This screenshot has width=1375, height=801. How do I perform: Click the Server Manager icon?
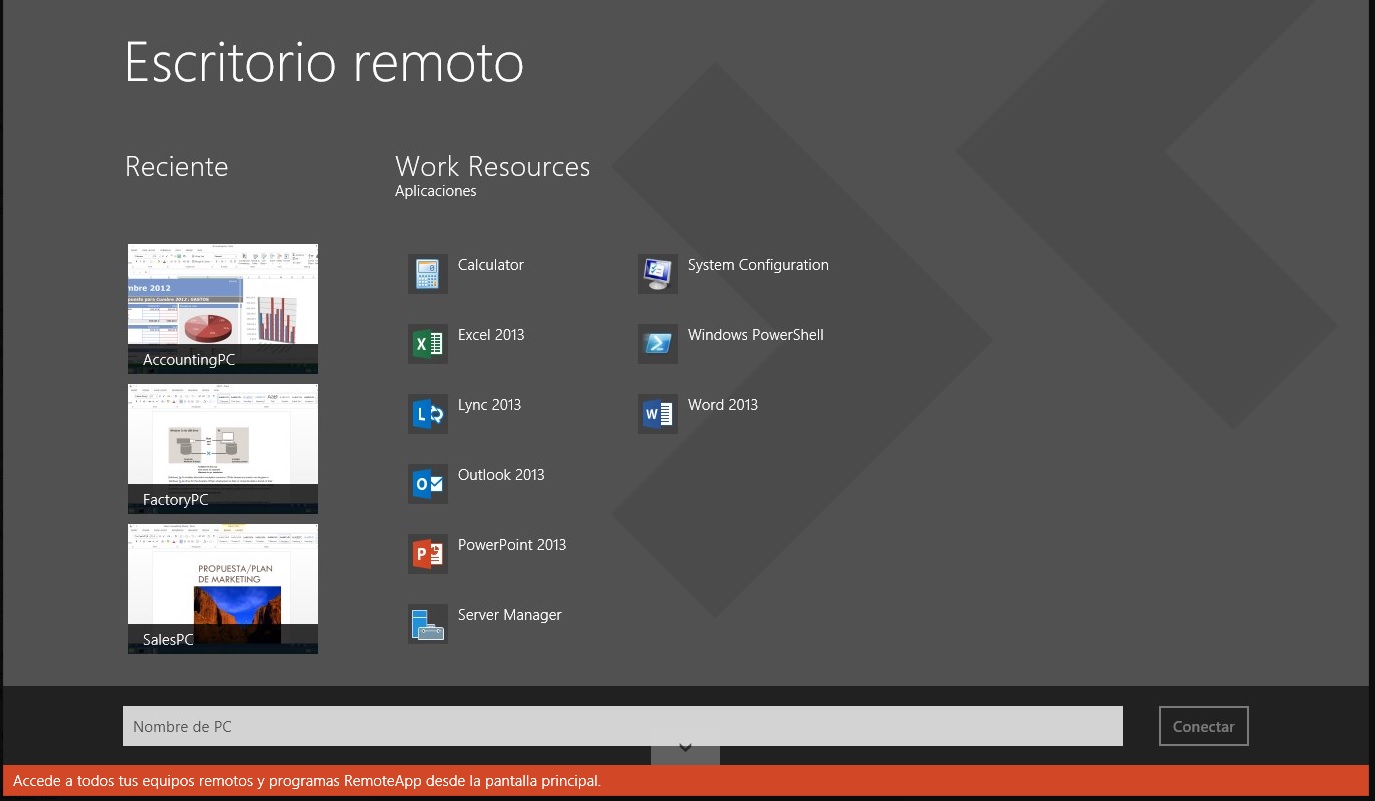point(428,624)
